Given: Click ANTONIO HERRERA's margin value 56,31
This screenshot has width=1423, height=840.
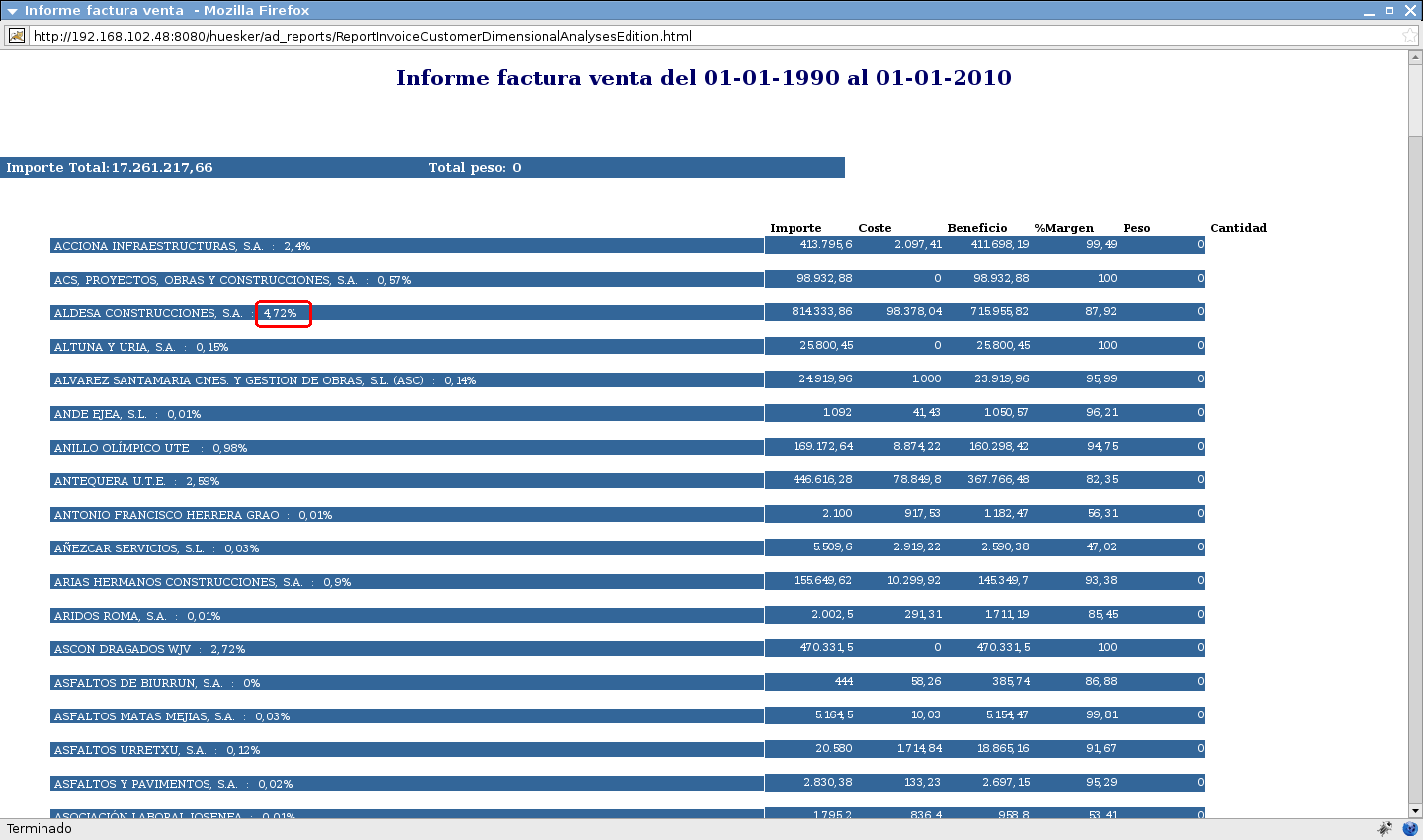Looking at the screenshot, I should (1103, 513).
